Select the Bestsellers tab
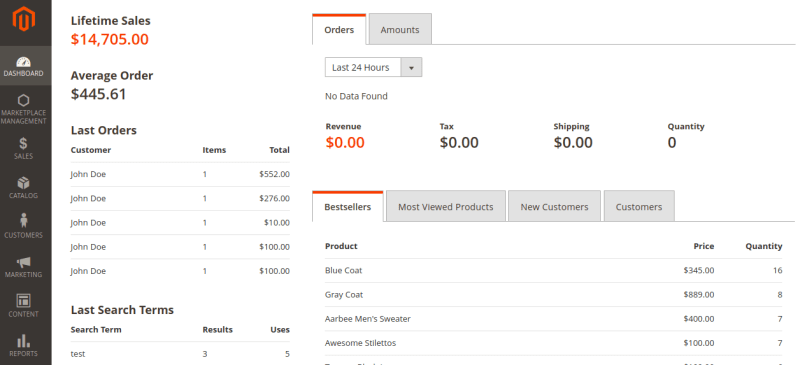This screenshot has height=365, width=800. 347,207
